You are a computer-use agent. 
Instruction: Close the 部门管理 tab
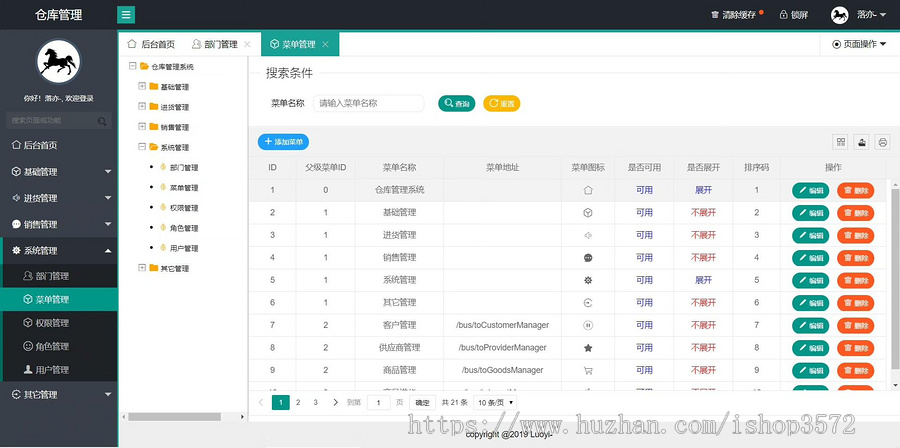pos(247,44)
